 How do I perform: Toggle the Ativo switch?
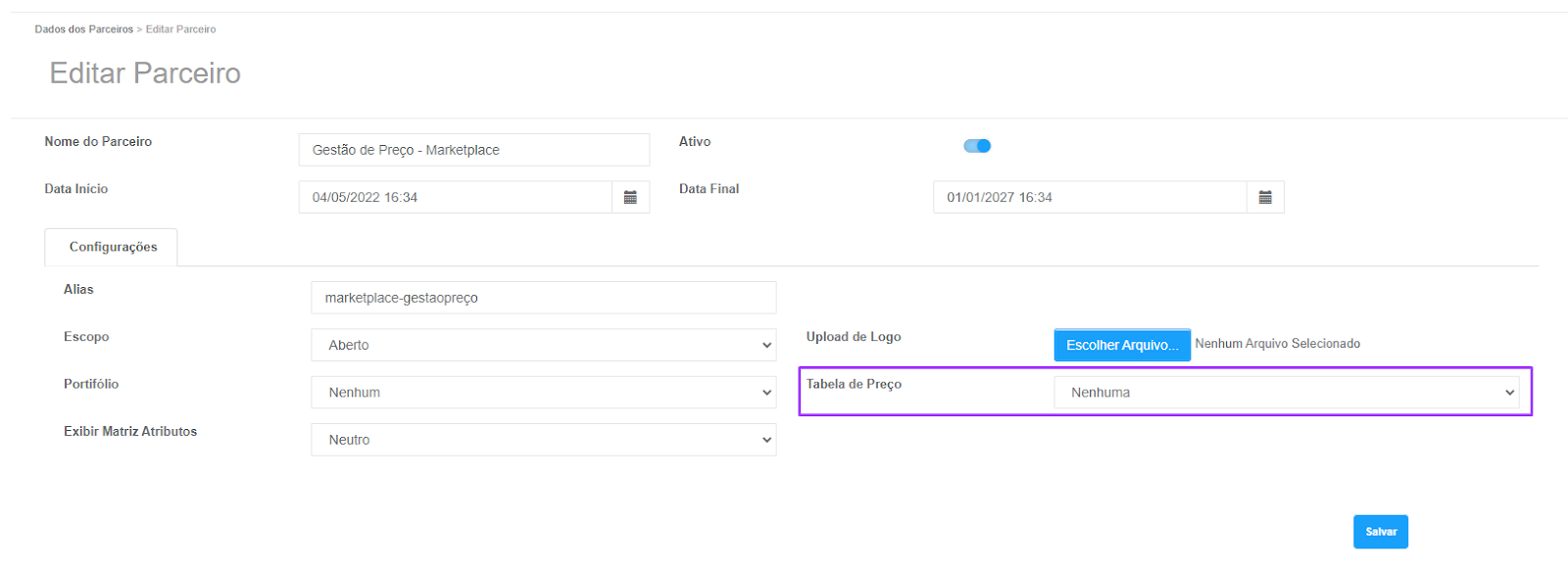click(977, 146)
